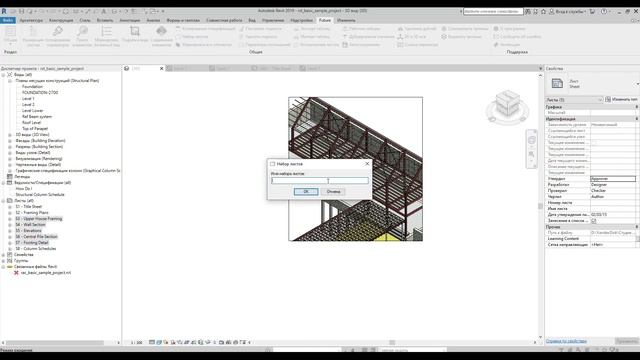Open the sheet type selector dropdown arrow

click(637, 84)
